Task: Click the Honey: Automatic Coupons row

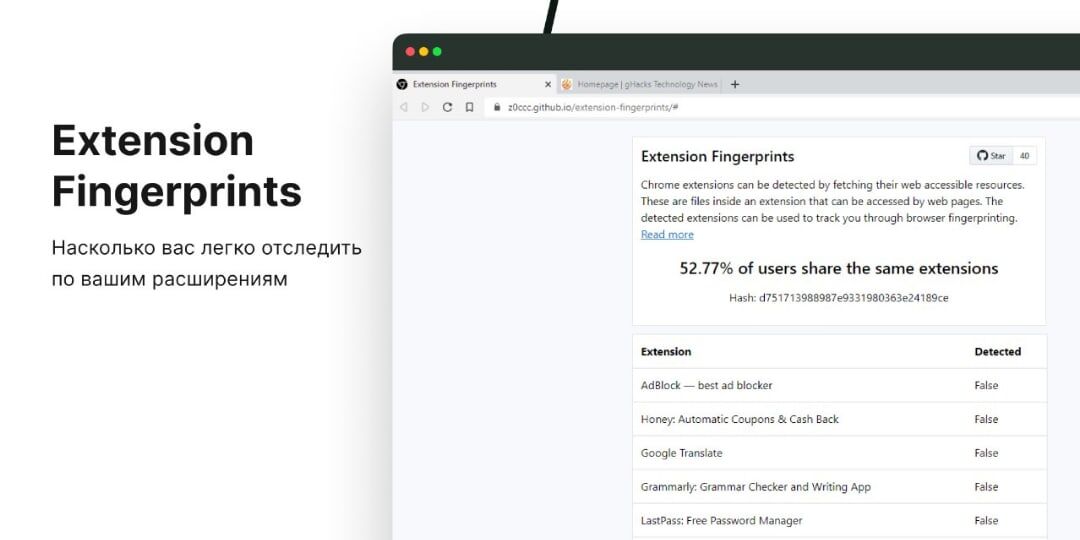Action: coord(840,419)
